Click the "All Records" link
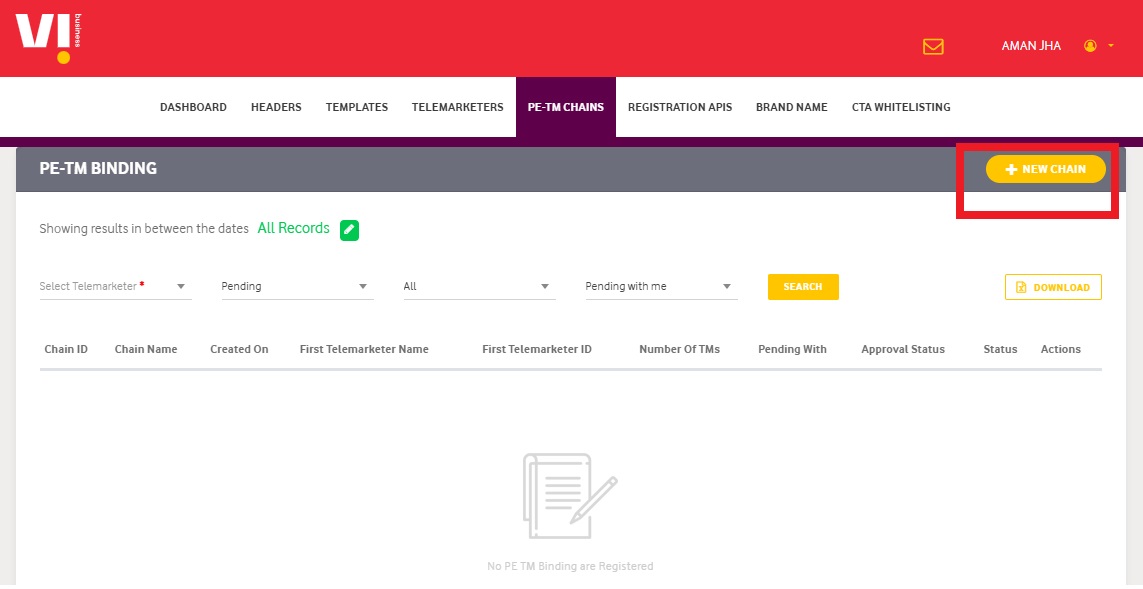The image size is (1143, 589). coord(293,228)
